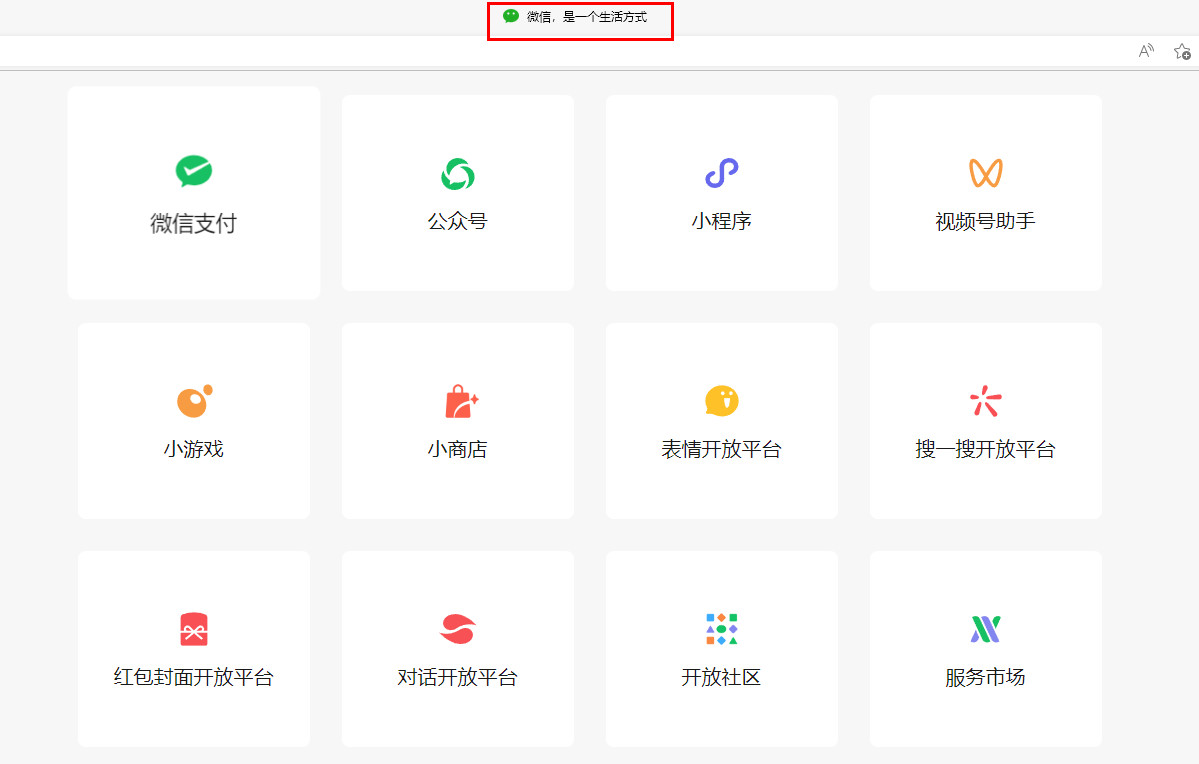Click the red 对话开放平台 swoosh icon
The image size is (1199, 764).
pos(458,629)
